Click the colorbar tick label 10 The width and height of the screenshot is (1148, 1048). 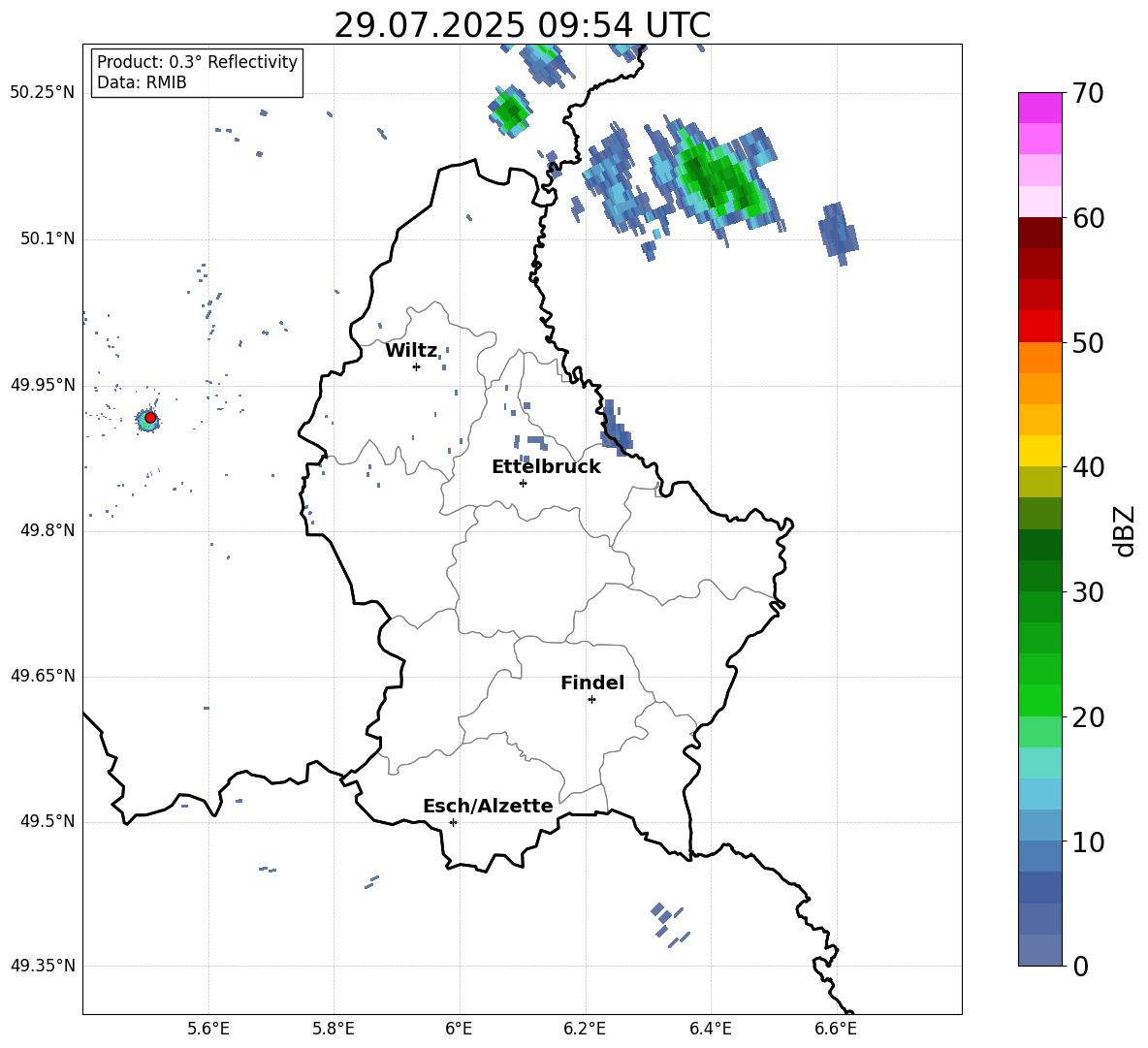(1088, 842)
